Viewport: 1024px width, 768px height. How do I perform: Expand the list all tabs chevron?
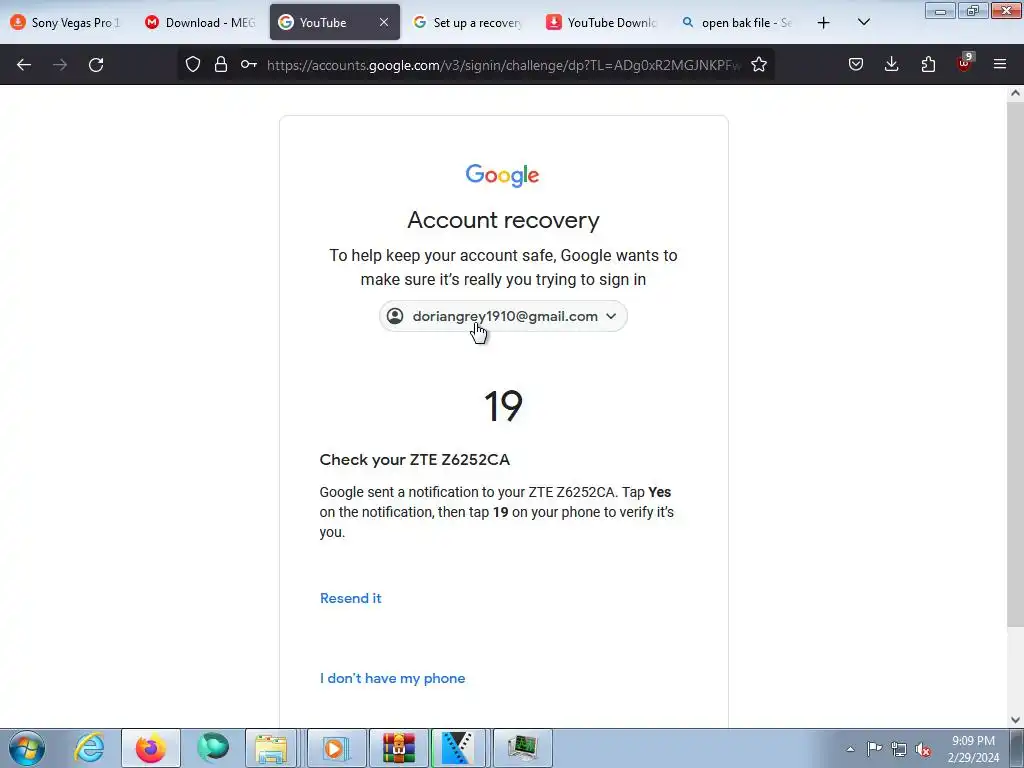863,22
